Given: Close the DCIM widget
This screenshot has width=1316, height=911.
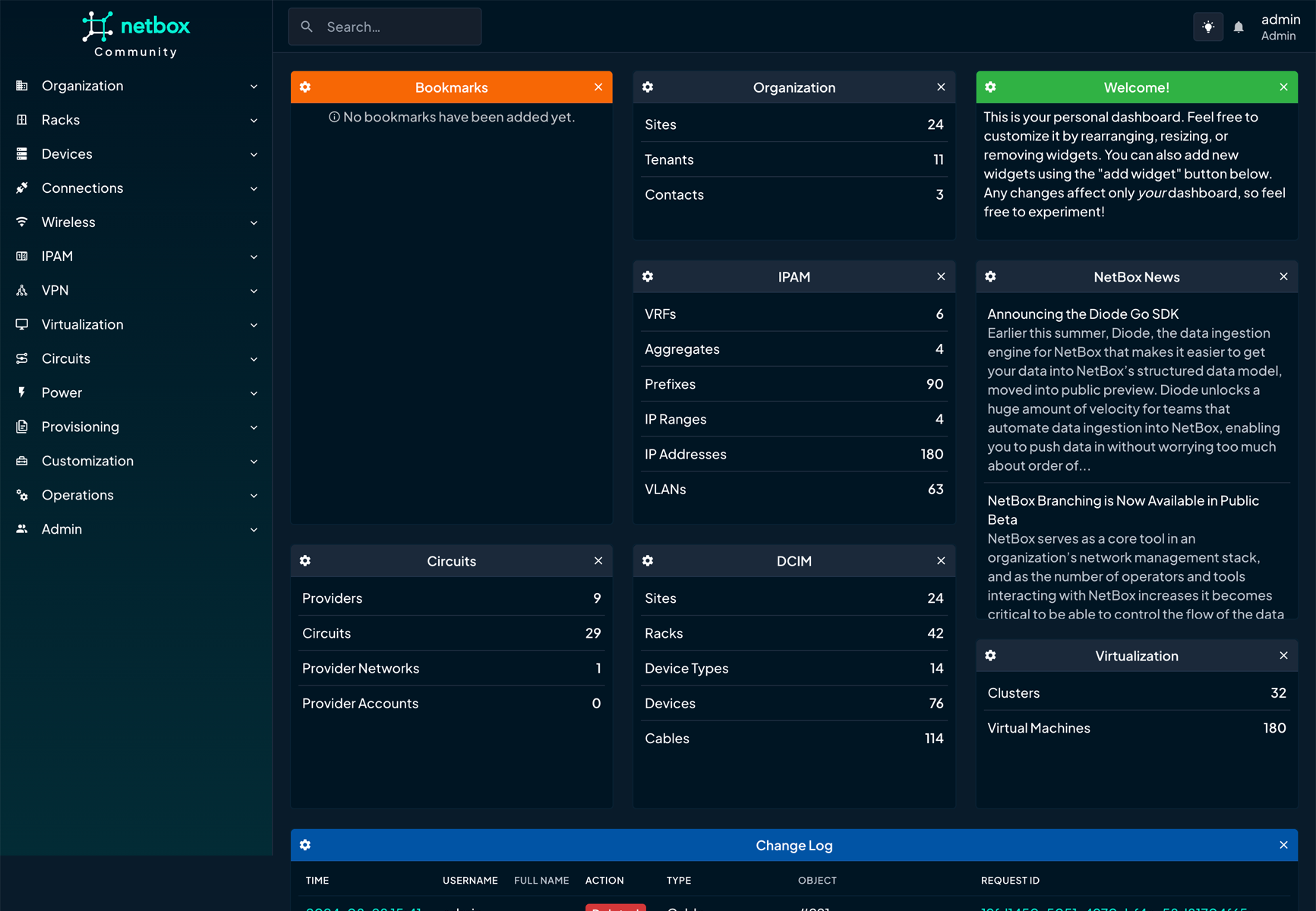Looking at the screenshot, I should coord(941,560).
